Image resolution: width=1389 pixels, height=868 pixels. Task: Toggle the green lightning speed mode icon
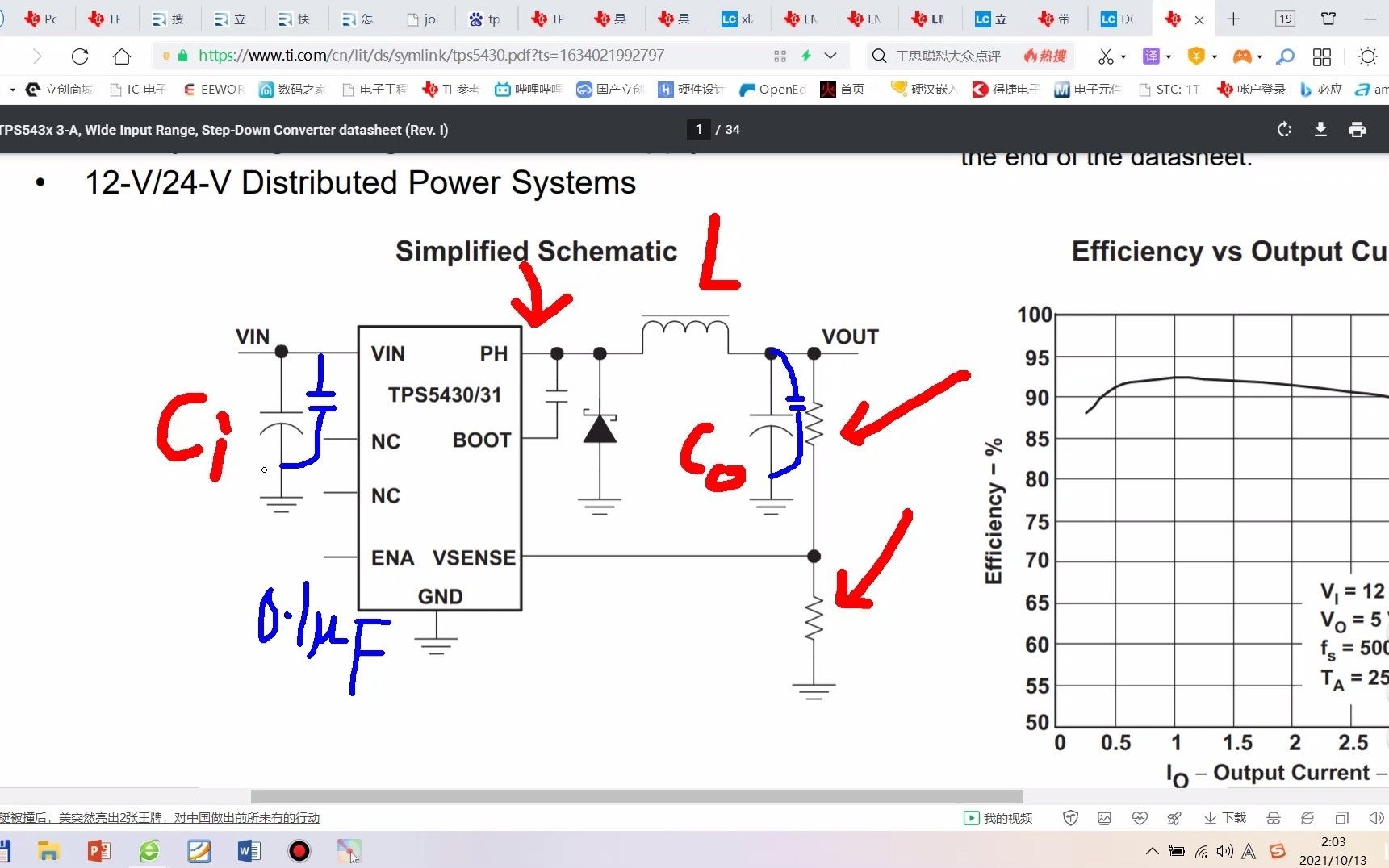click(805, 56)
